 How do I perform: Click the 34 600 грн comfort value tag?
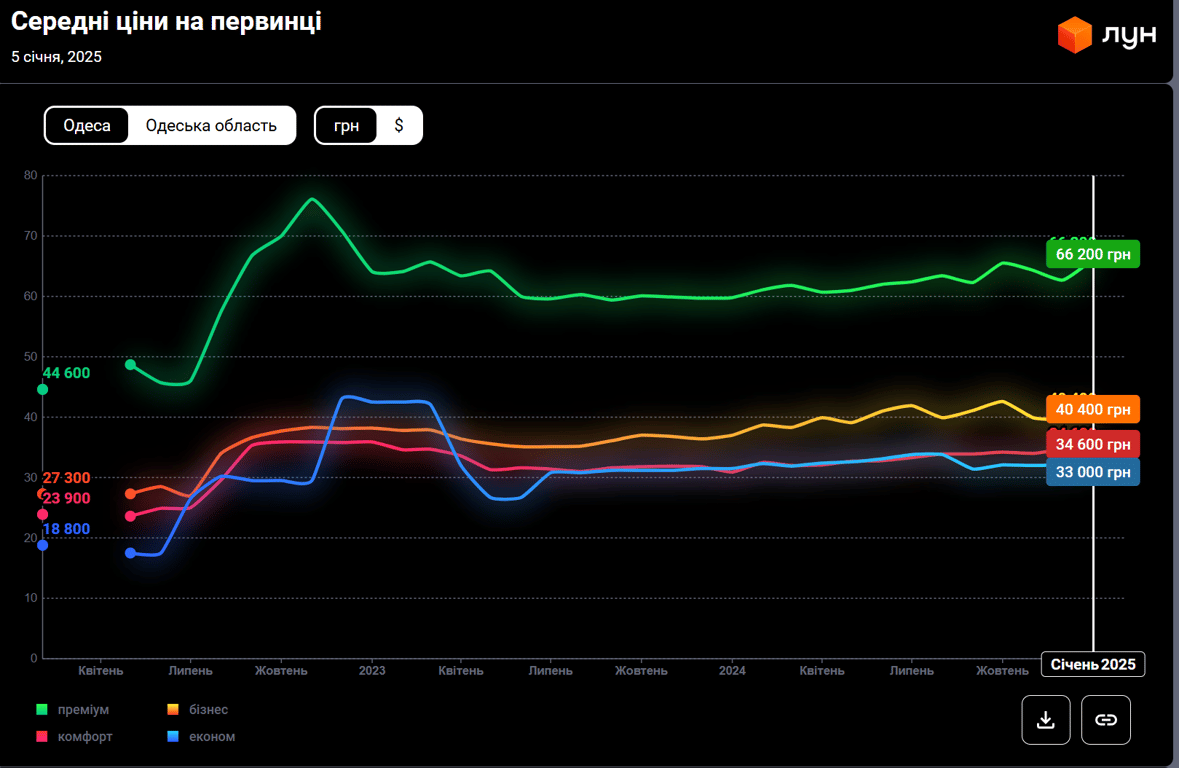coord(1093,444)
